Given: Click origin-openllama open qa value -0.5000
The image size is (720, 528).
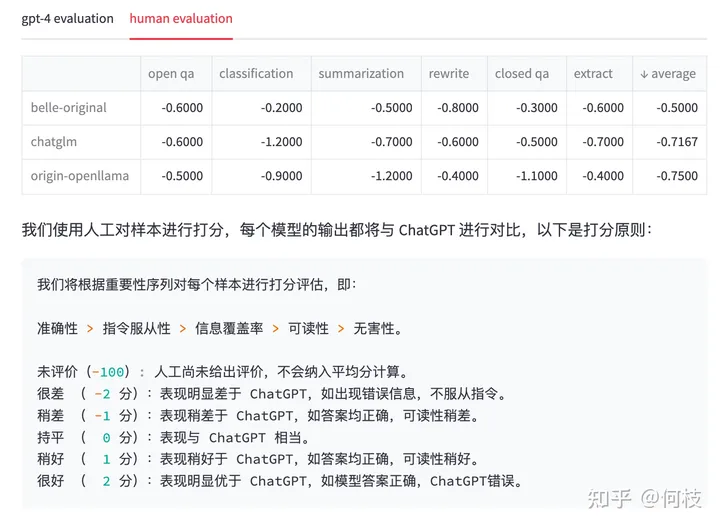Looking at the screenshot, I should 182,176.
